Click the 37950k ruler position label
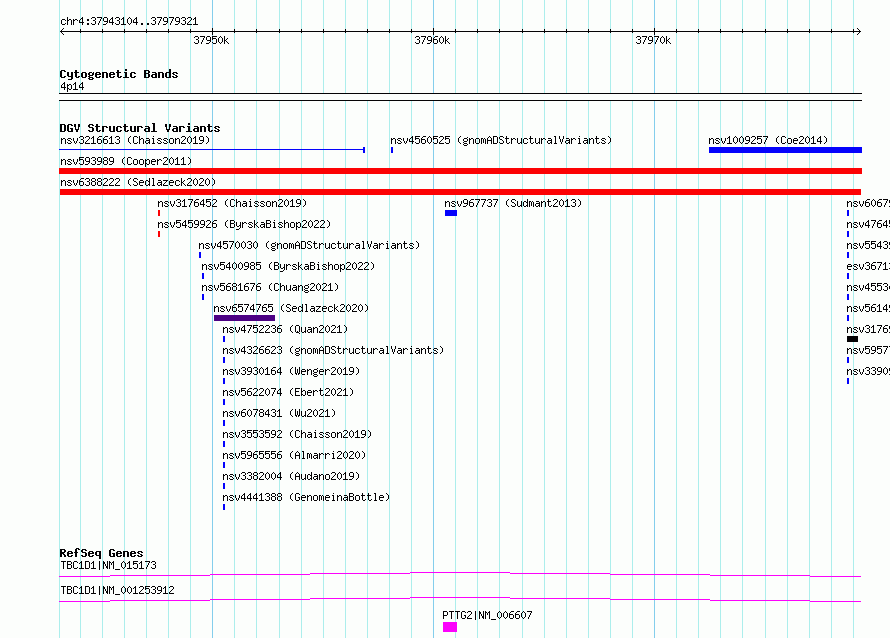Image resolution: width=890 pixels, height=638 pixels. [211, 40]
